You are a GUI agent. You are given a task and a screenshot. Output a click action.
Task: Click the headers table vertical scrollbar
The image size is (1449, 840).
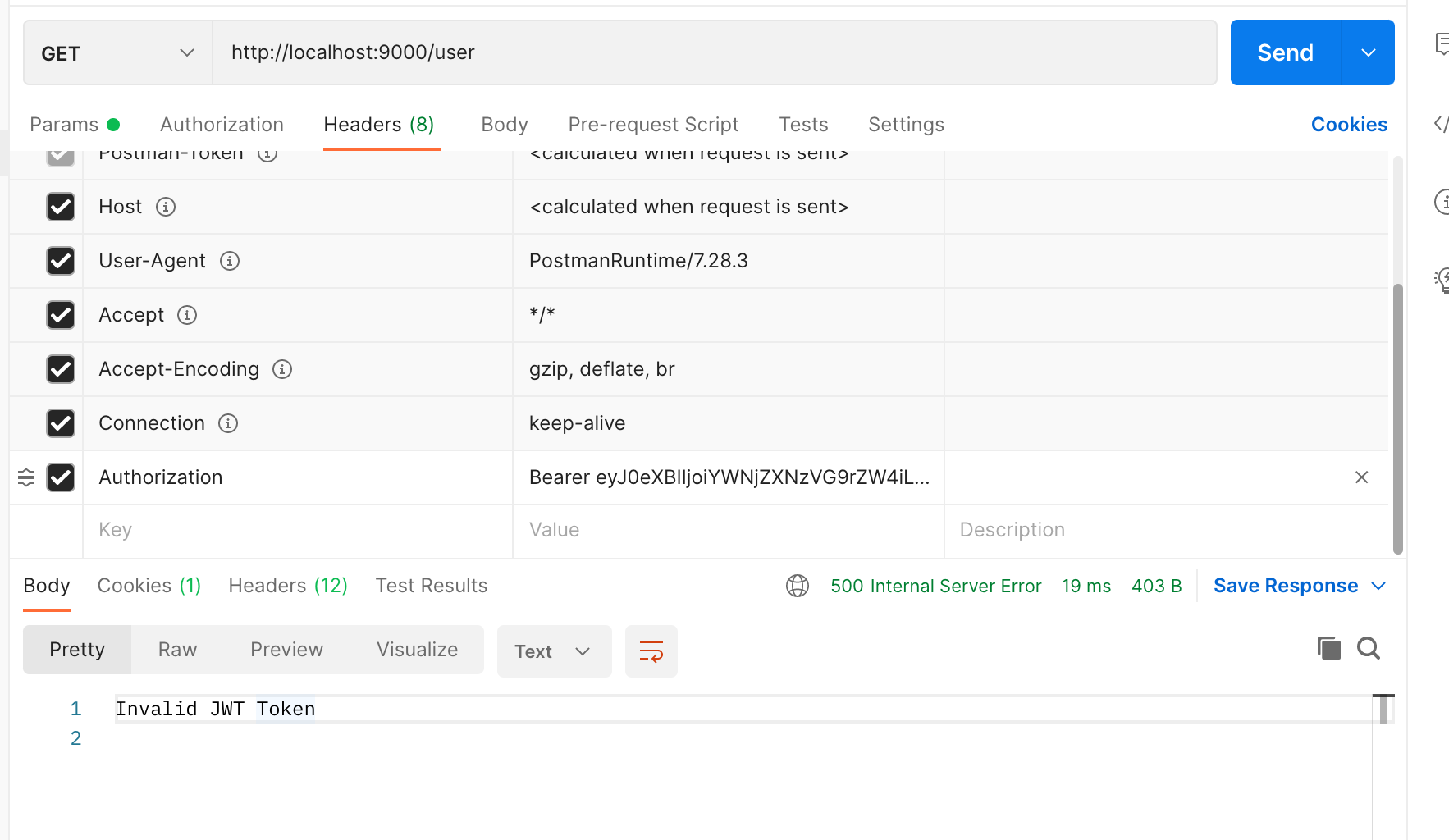click(1398, 418)
